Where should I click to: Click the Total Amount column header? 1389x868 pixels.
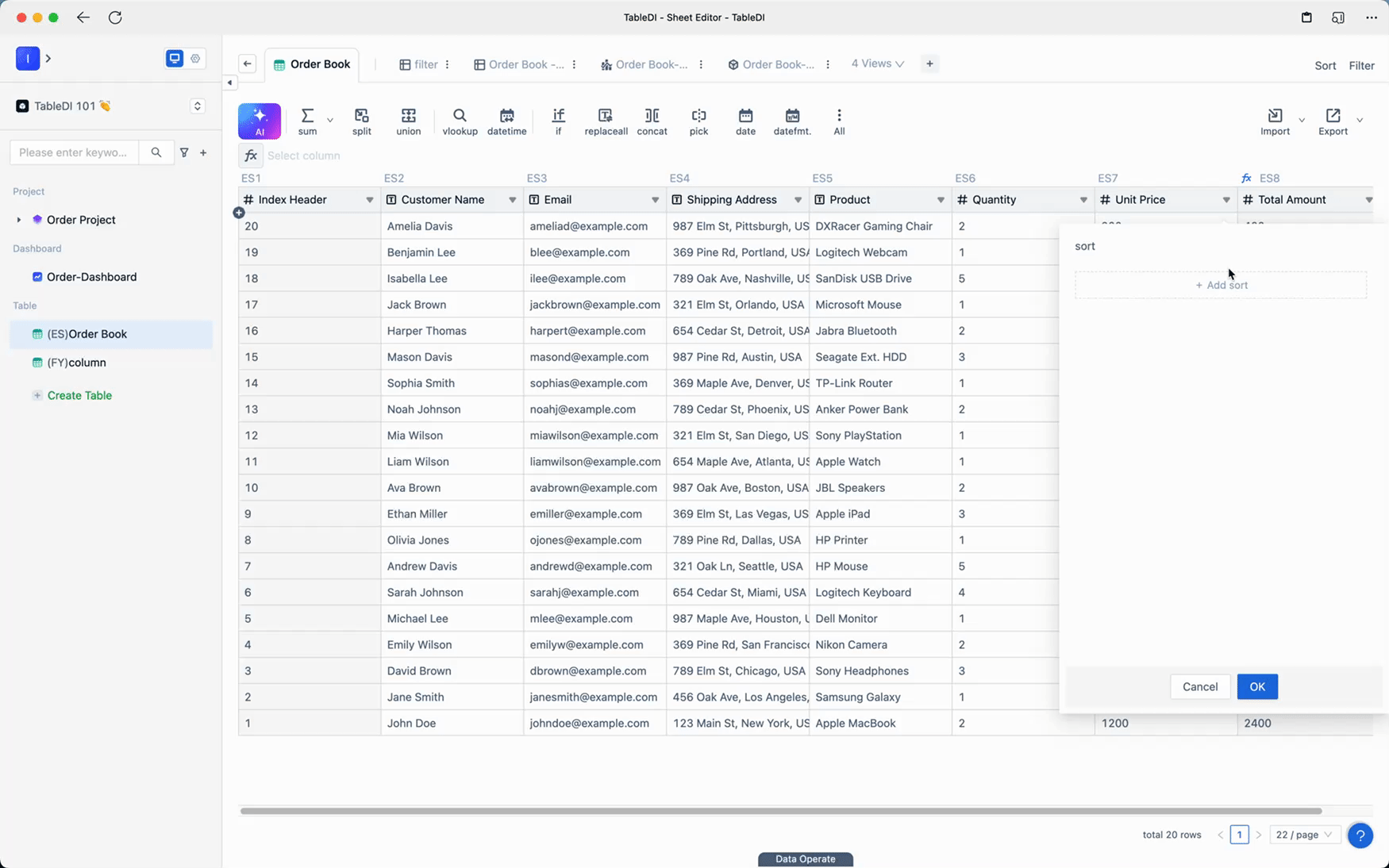coord(1306,200)
